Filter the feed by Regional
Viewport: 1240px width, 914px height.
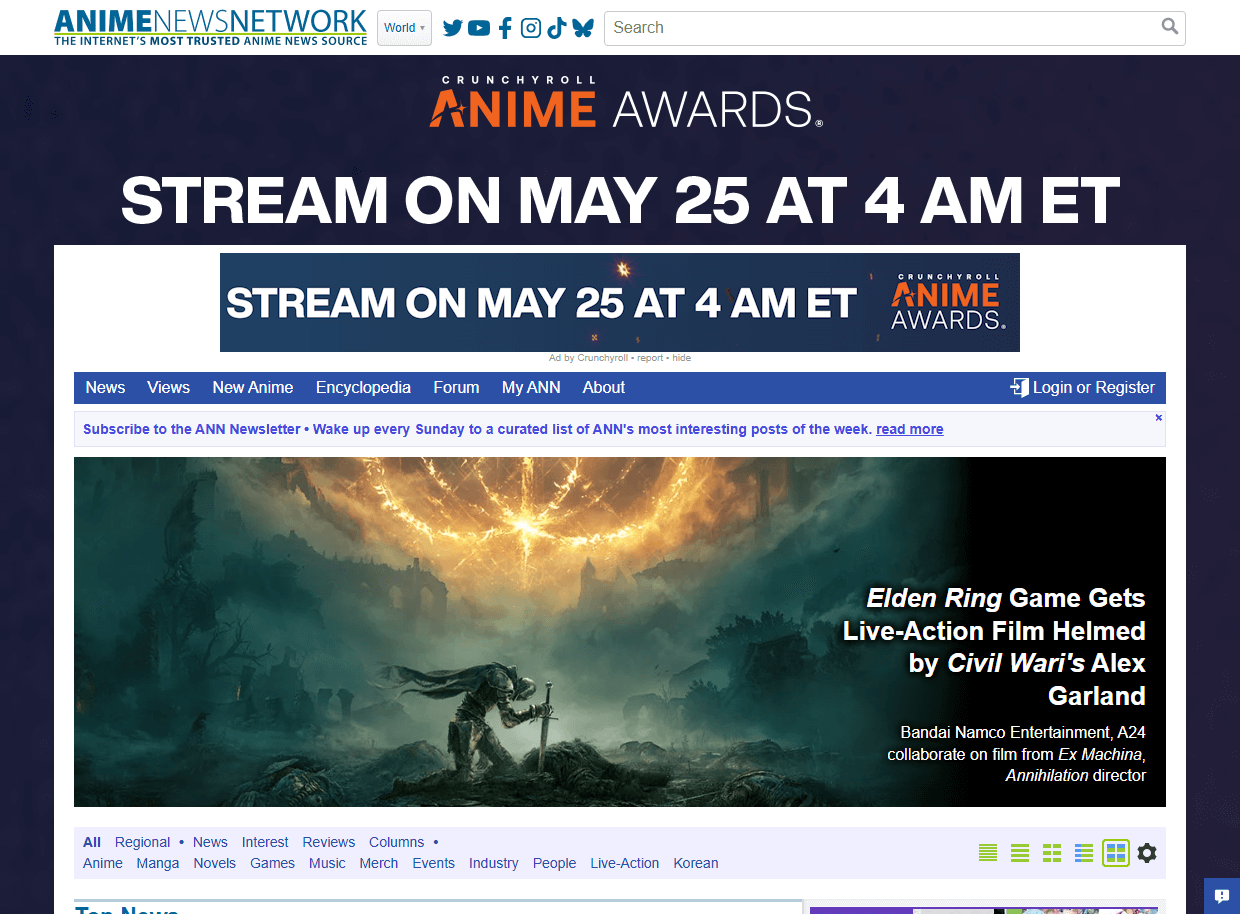(x=143, y=842)
